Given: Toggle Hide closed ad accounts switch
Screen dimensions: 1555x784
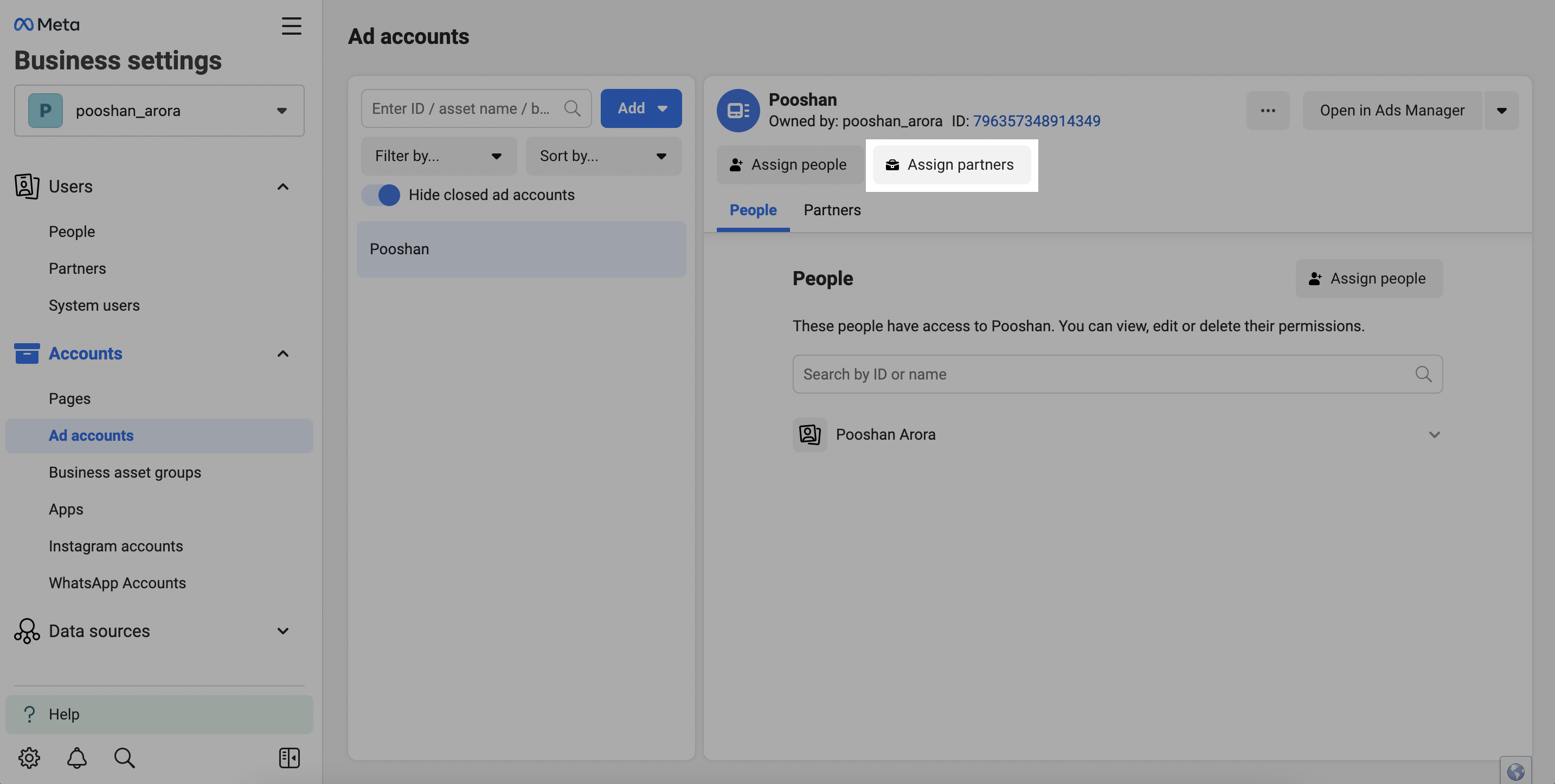Looking at the screenshot, I should (380, 195).
